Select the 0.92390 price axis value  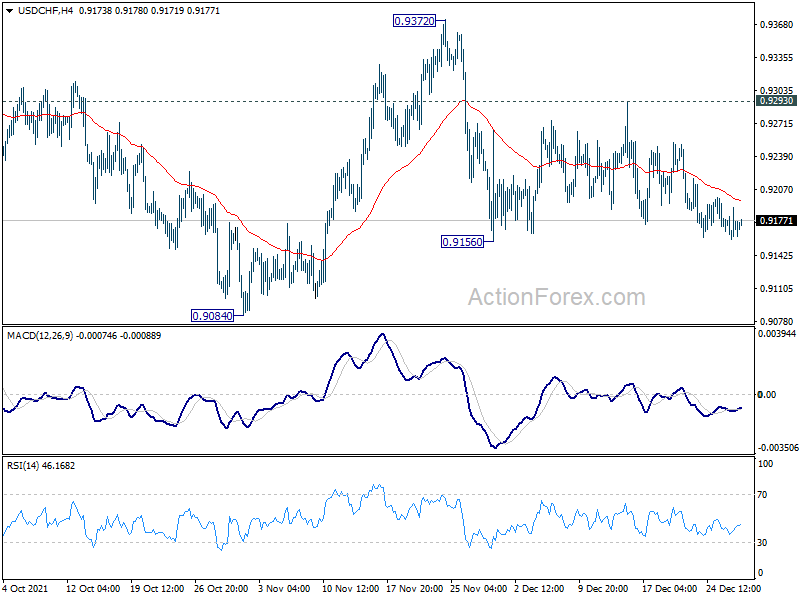point(777,157)
